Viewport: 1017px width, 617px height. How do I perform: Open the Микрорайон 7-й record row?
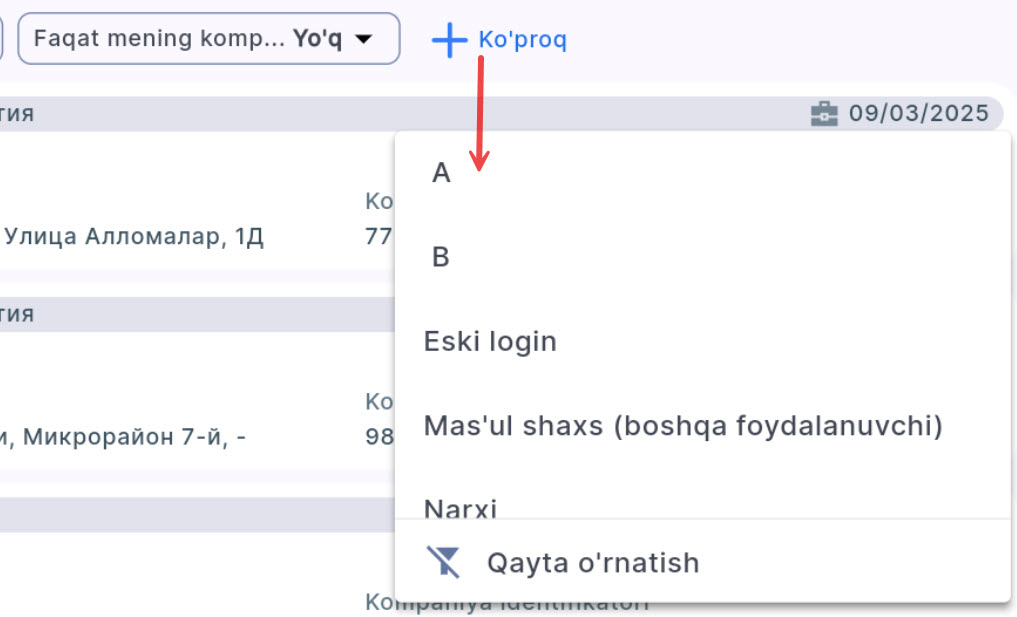124,437
